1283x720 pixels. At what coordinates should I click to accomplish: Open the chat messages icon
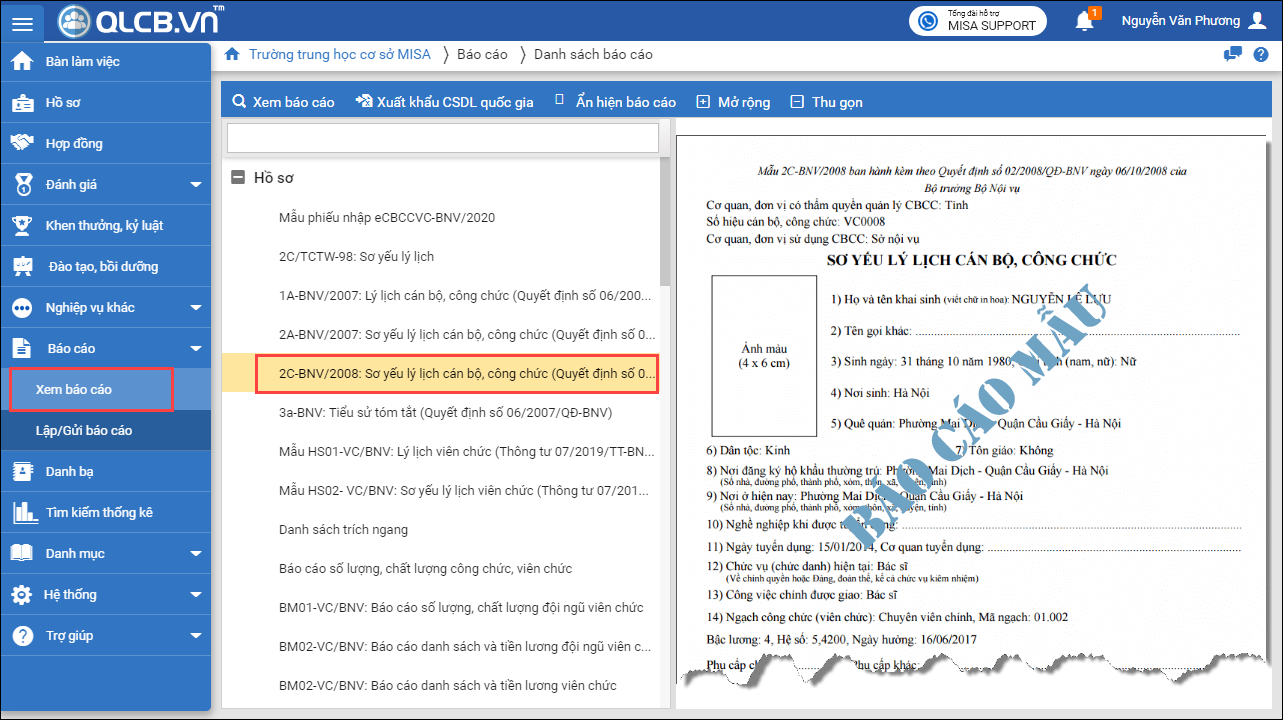(x=1233, y=54)
